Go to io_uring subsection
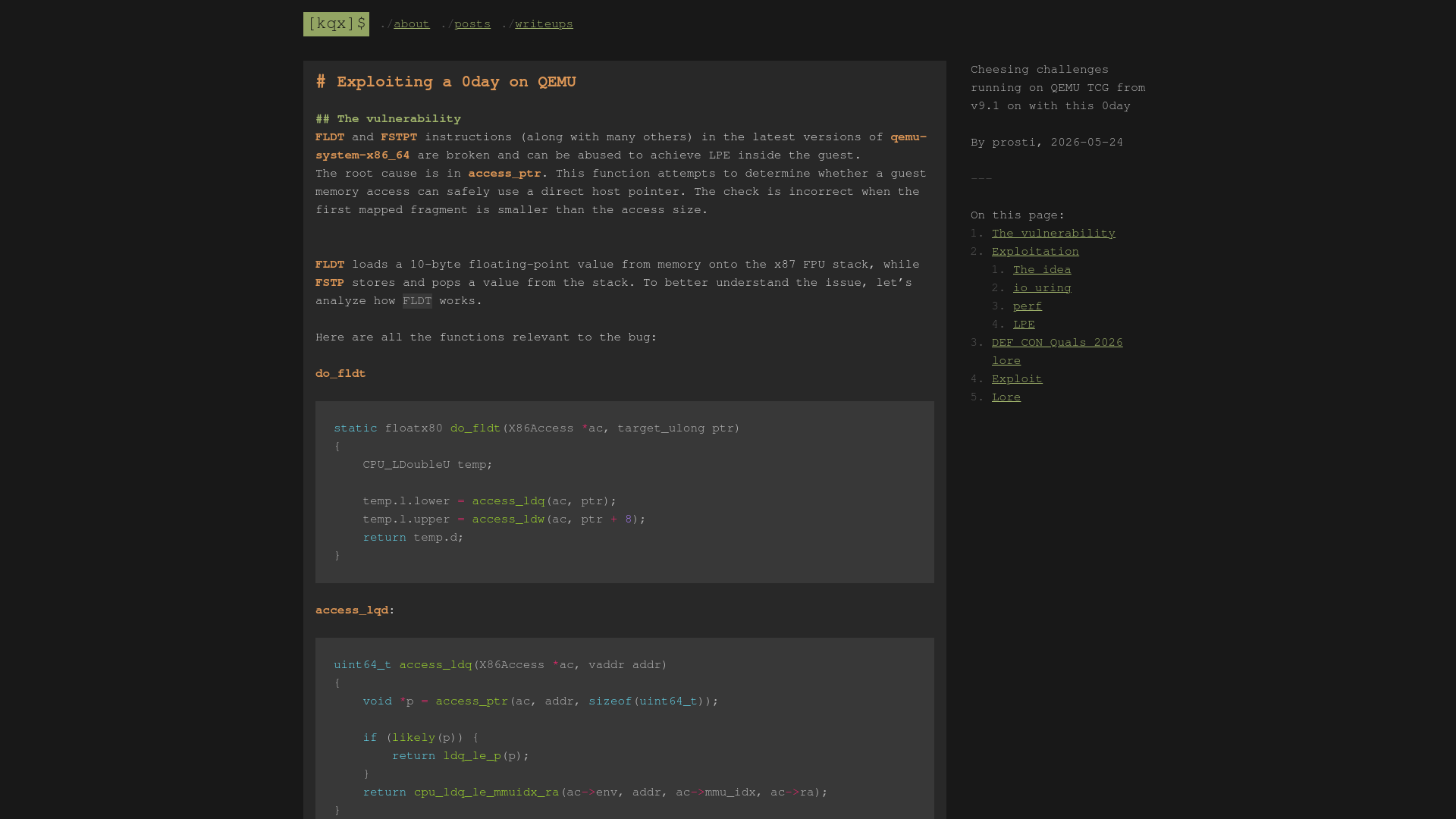Viewport: 1456px width, 819px height. [x=1042, y=288]
